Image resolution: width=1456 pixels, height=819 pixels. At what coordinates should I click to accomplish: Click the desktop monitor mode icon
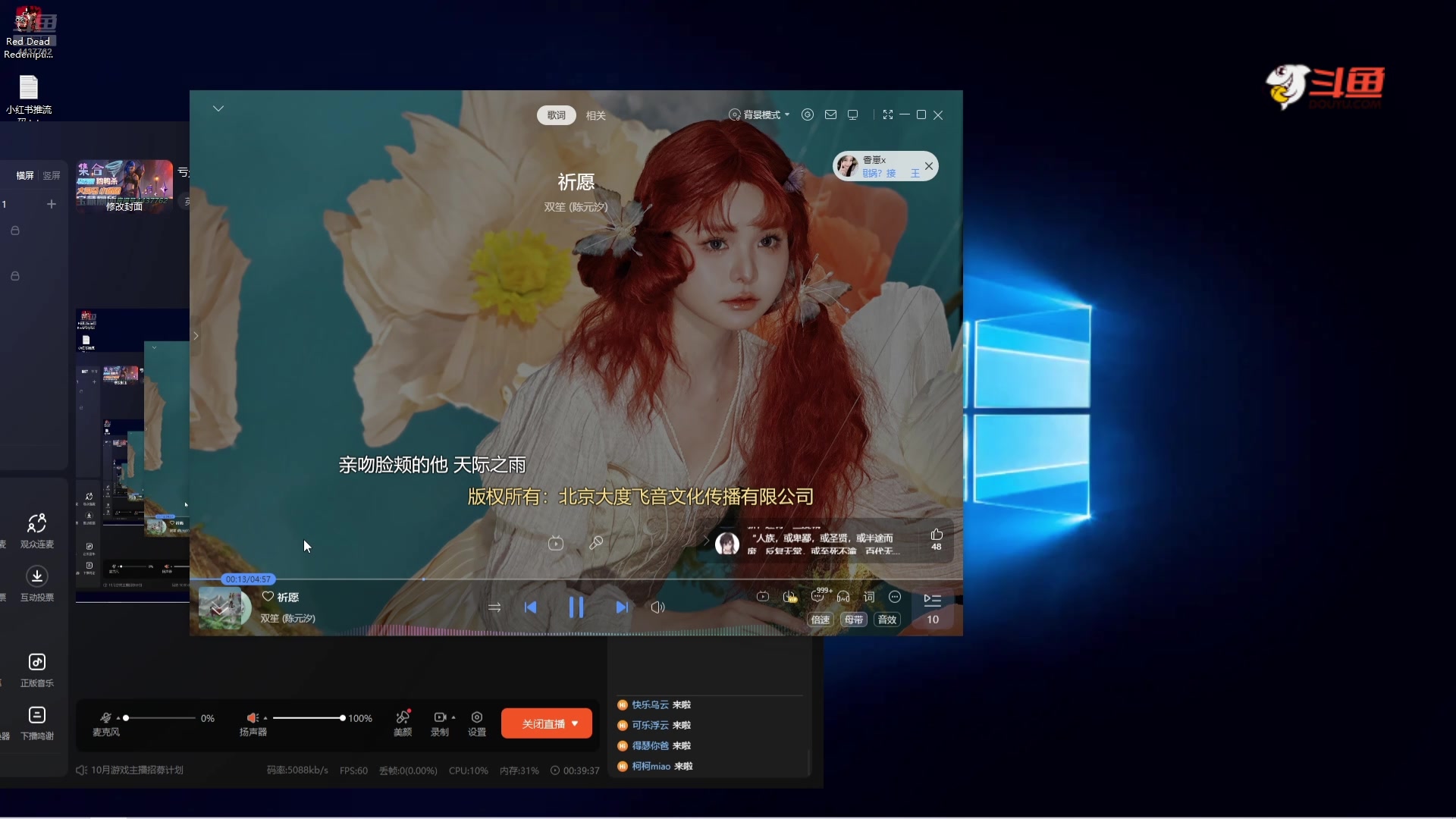853,115
